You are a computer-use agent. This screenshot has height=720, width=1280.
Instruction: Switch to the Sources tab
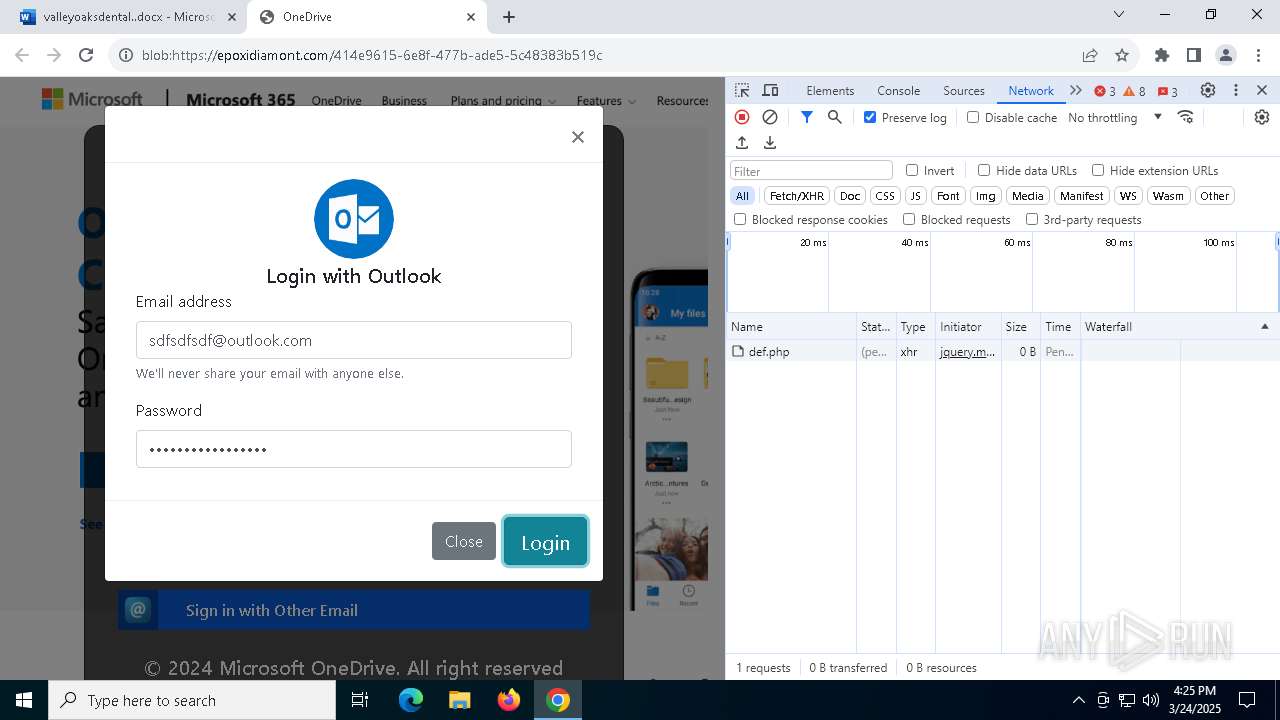tap(964, 90)
